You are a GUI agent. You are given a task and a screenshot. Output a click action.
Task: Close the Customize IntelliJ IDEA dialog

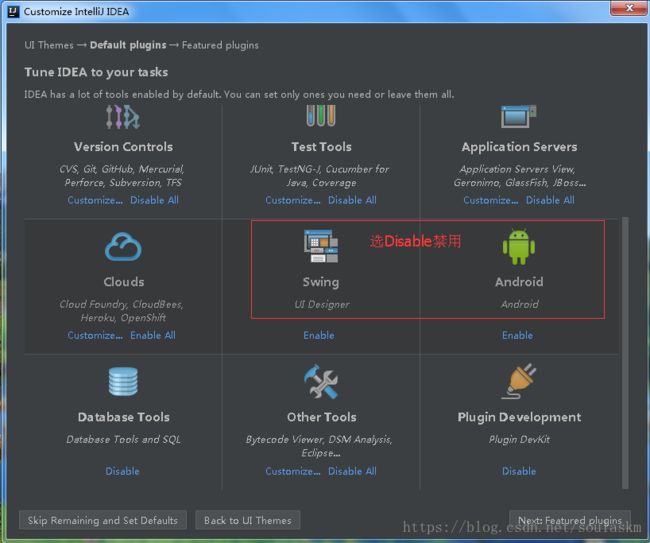coord(629,8)
